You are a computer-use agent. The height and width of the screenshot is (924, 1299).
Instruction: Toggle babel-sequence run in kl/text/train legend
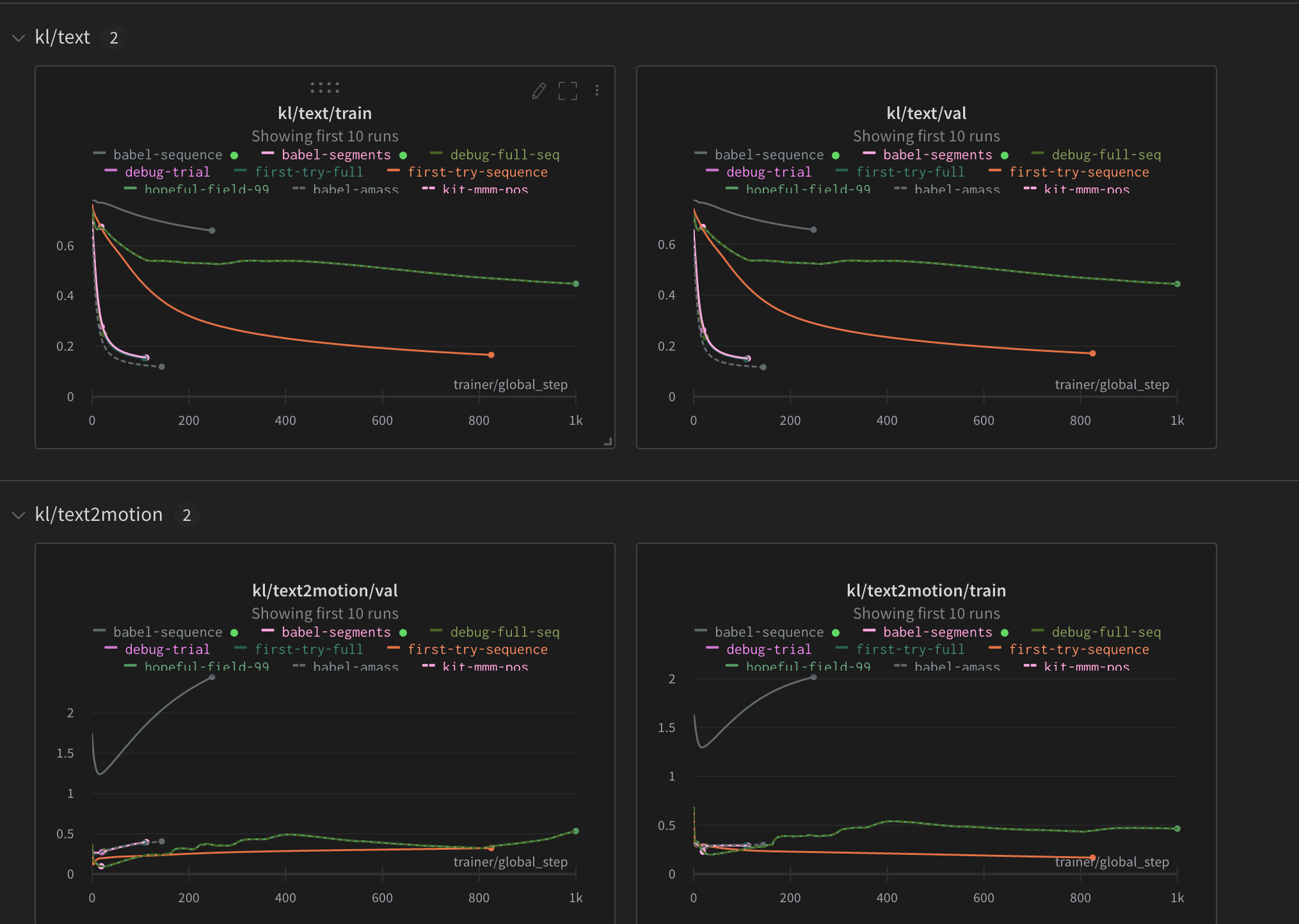(167, 154)
